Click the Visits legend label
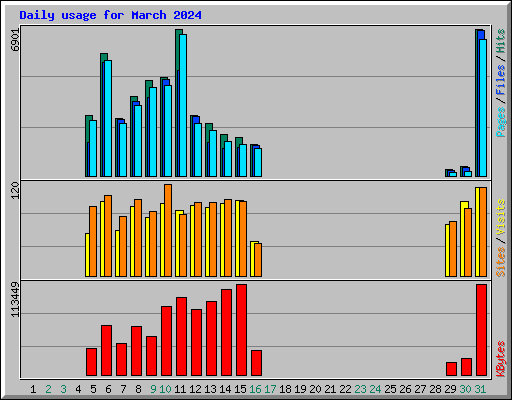 500,217
